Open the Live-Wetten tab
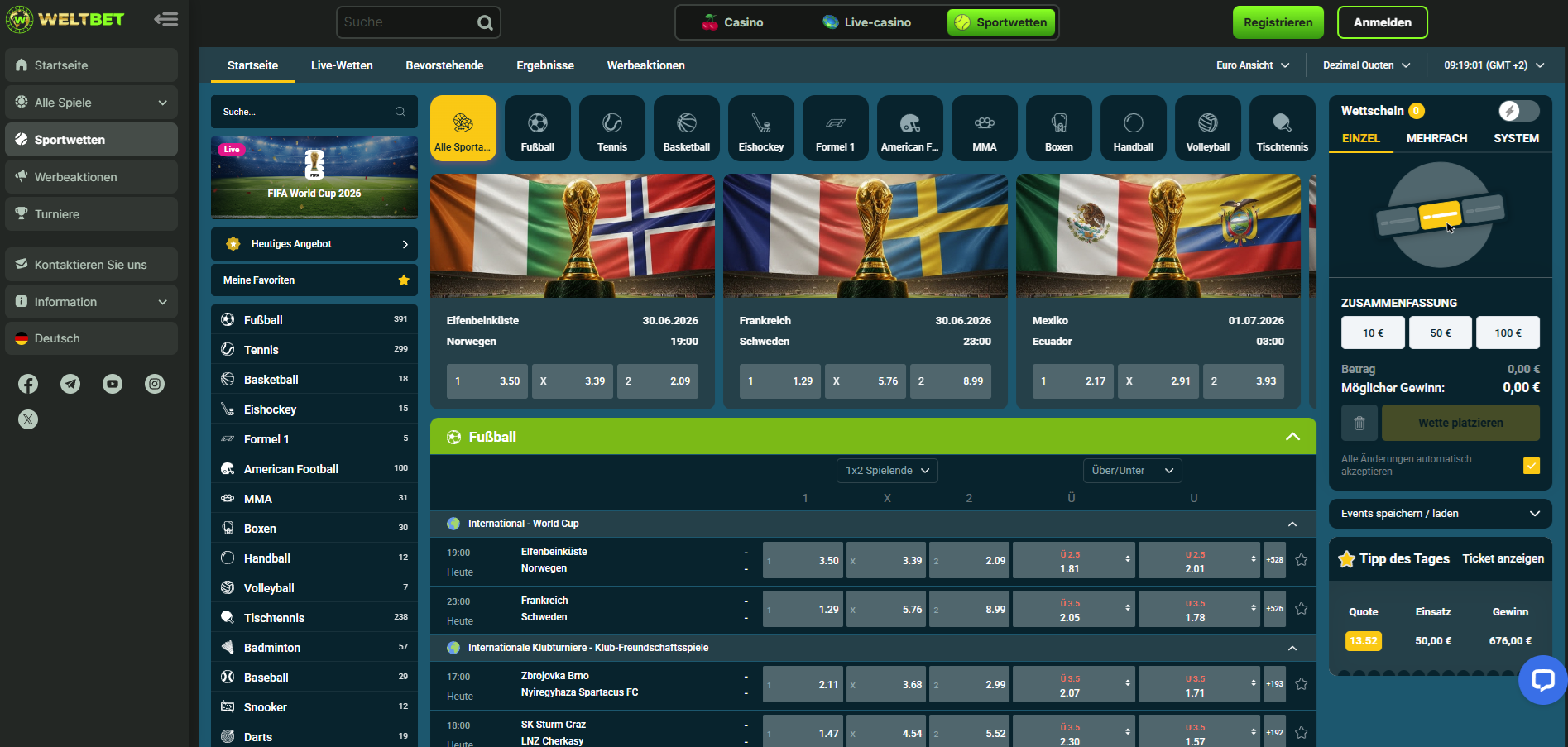Image resolution: width=1568 pixels, height=747 pixels. (342, 65)
